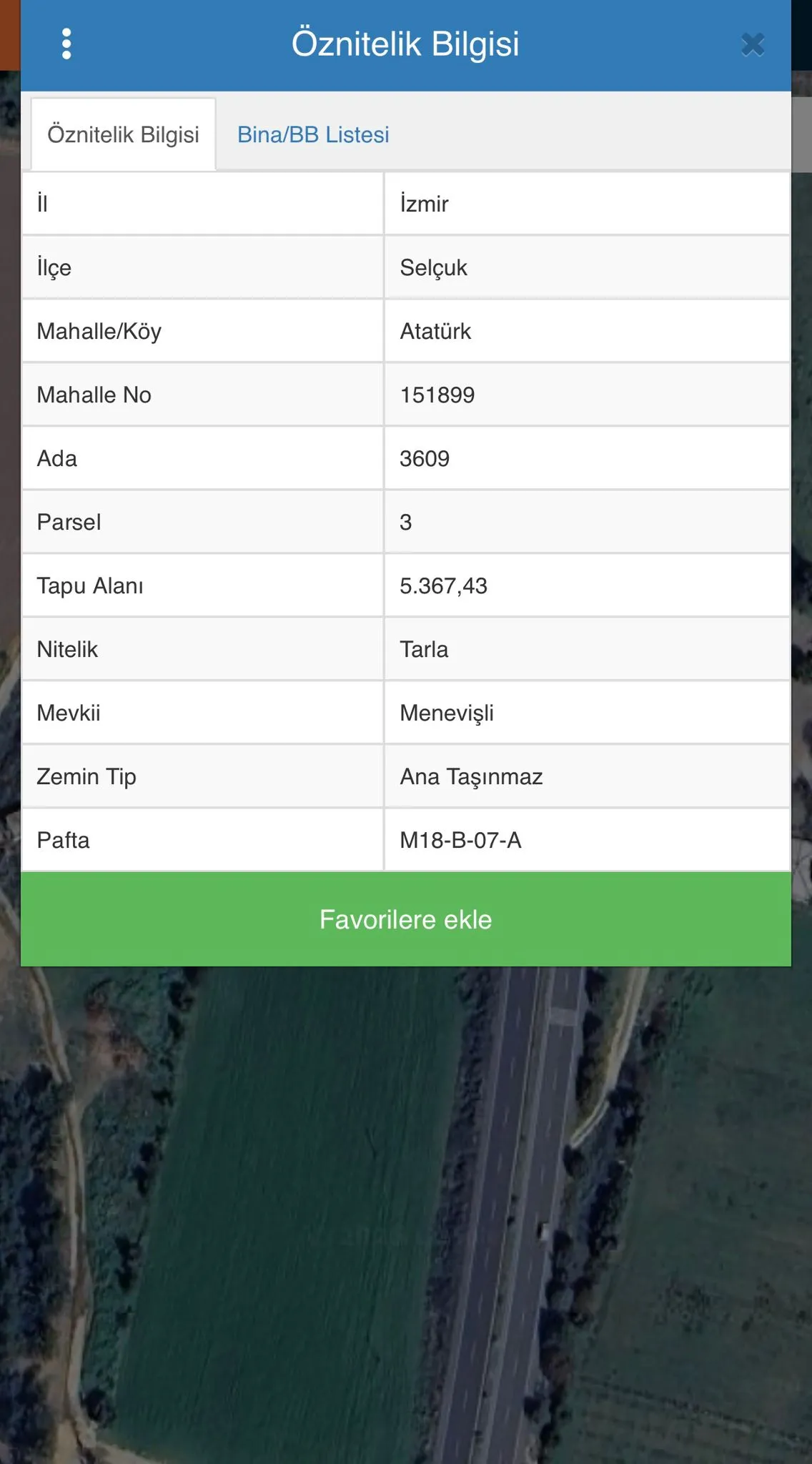Tap the Ada value 3609
The width and height of the screenshot is (812, 1464).
(x=425, y=458)
